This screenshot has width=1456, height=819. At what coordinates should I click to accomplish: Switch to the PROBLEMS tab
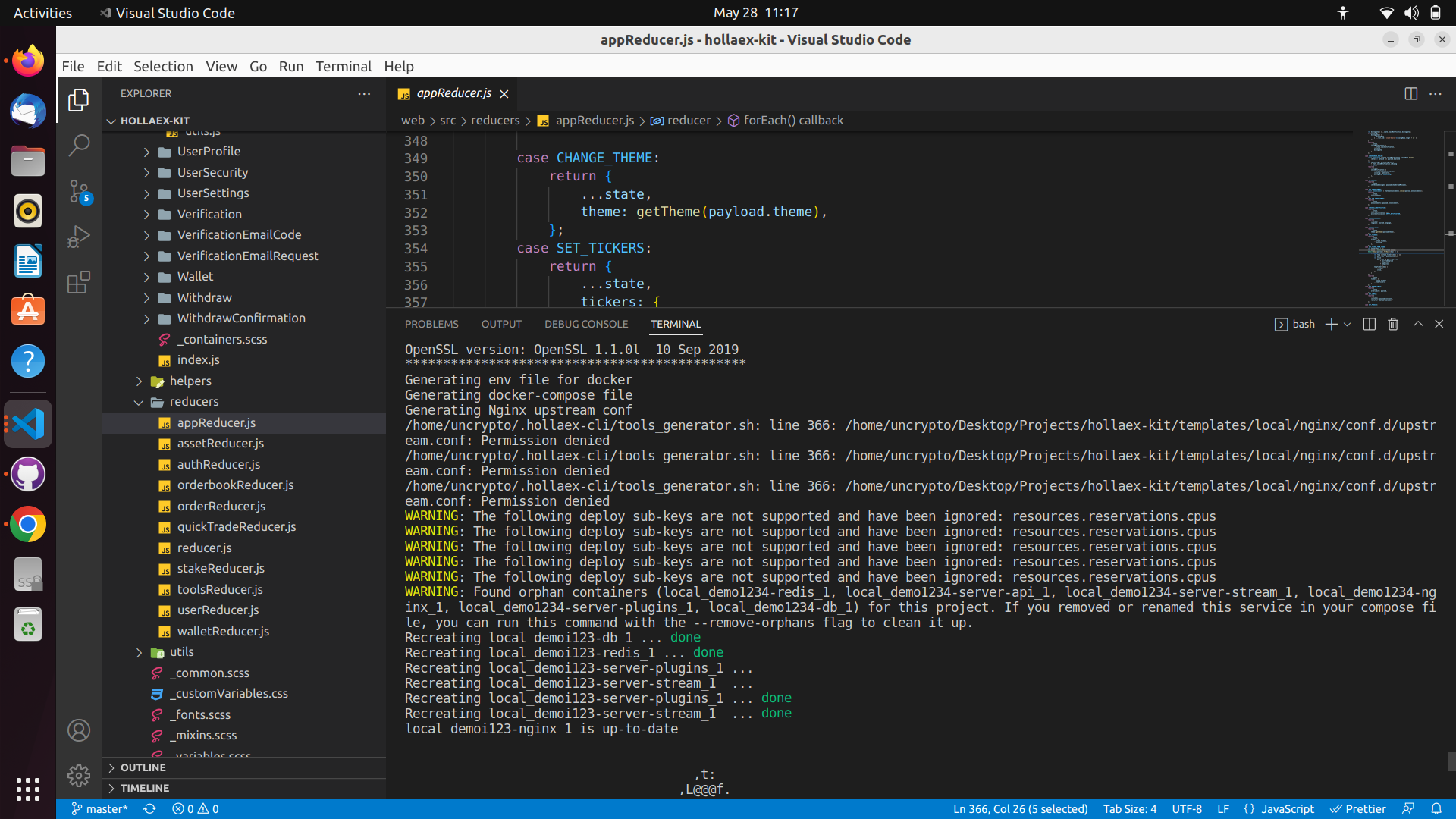431,325
